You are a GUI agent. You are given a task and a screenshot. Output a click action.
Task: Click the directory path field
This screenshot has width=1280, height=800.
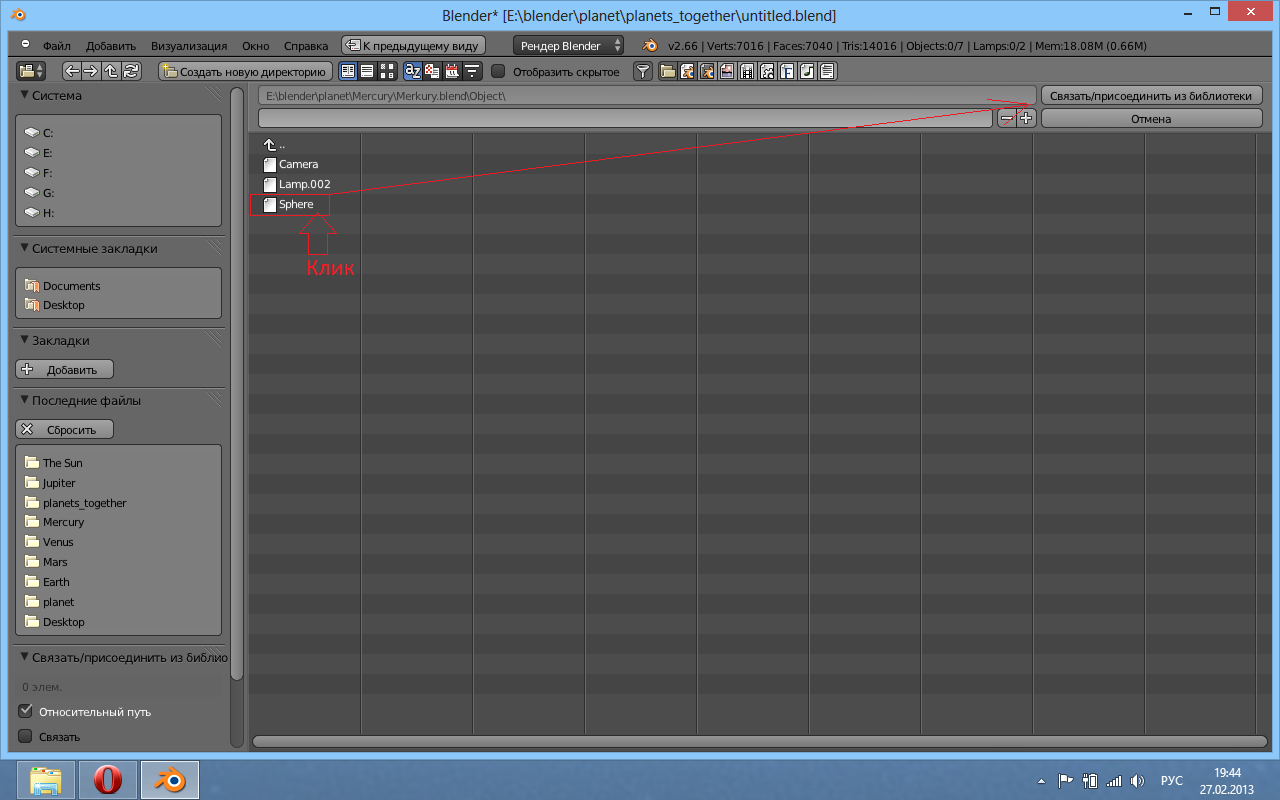click(647, 96)
